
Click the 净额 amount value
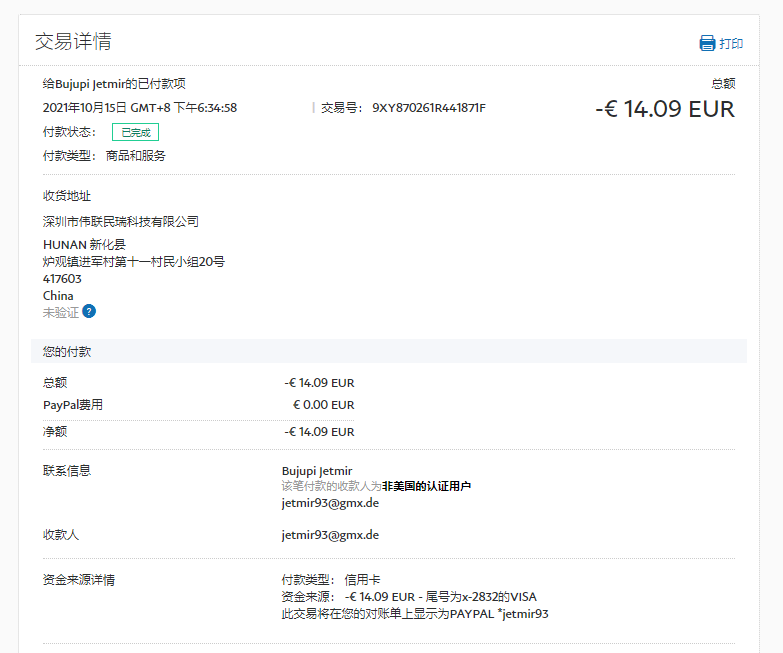click(319, 432)
